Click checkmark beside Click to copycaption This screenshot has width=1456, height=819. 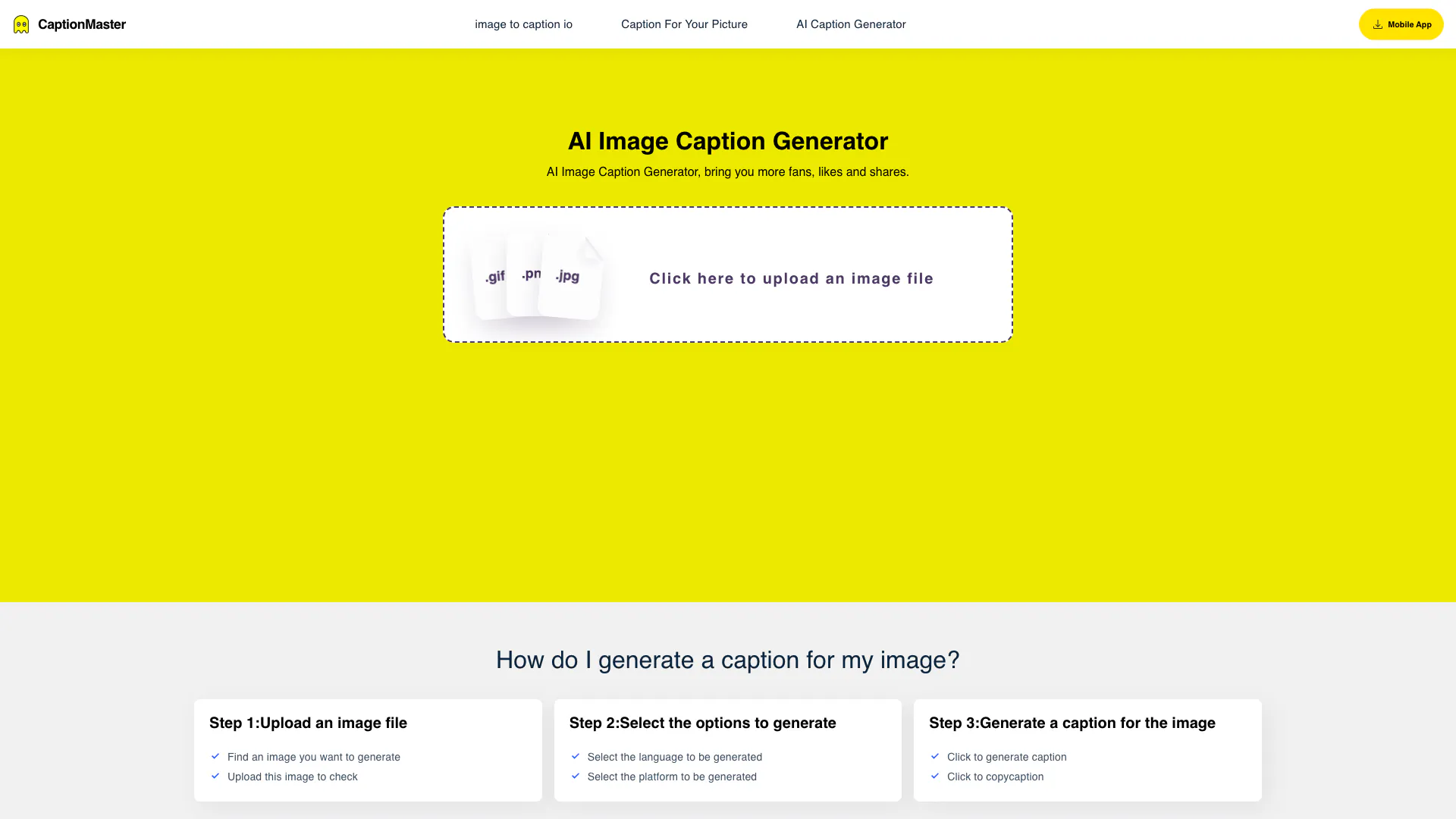[935, 776]
